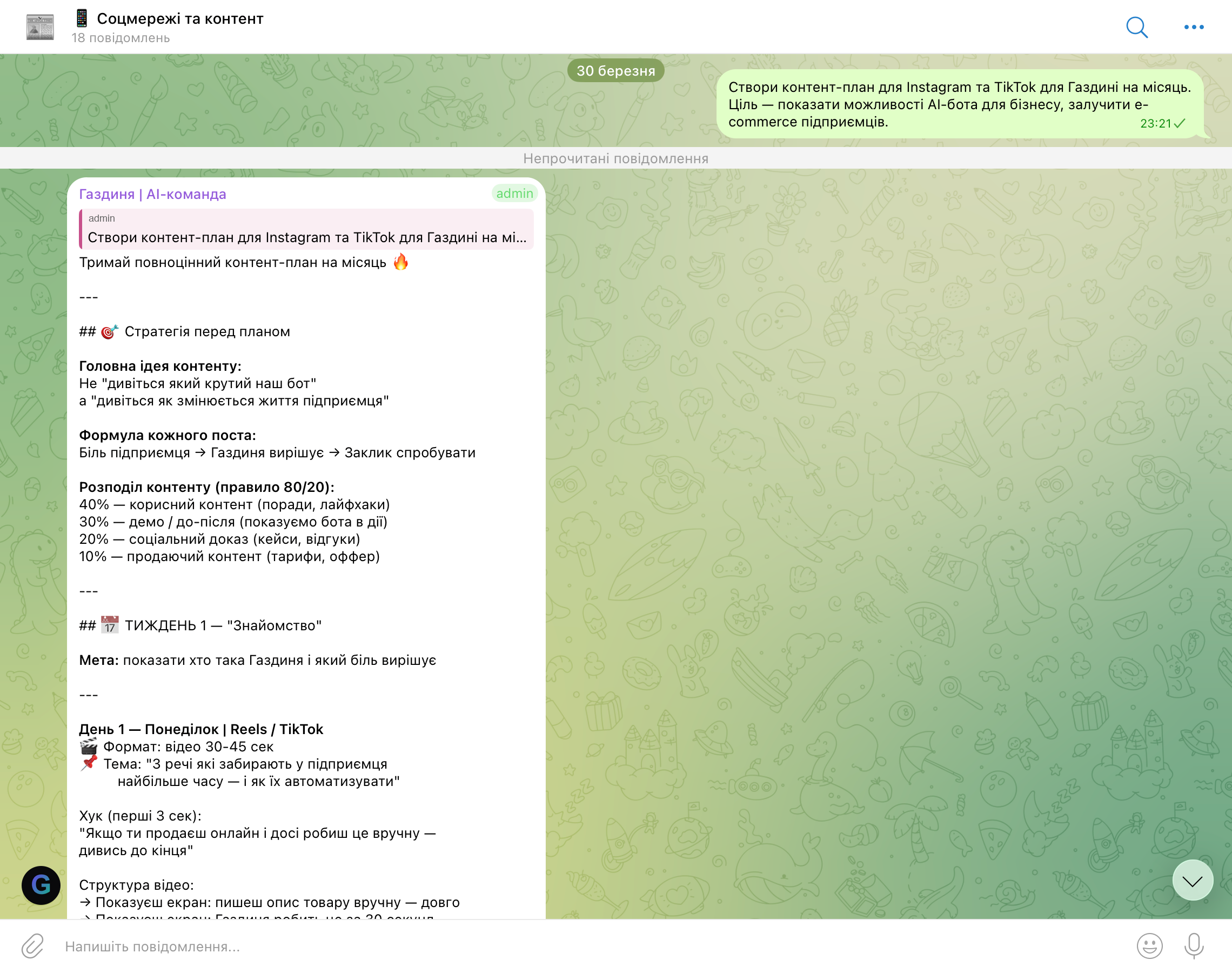This screenshot has width=1232, height=973.
Task: Jump to the quoted admin reply preview
Action: click(306, 229)
